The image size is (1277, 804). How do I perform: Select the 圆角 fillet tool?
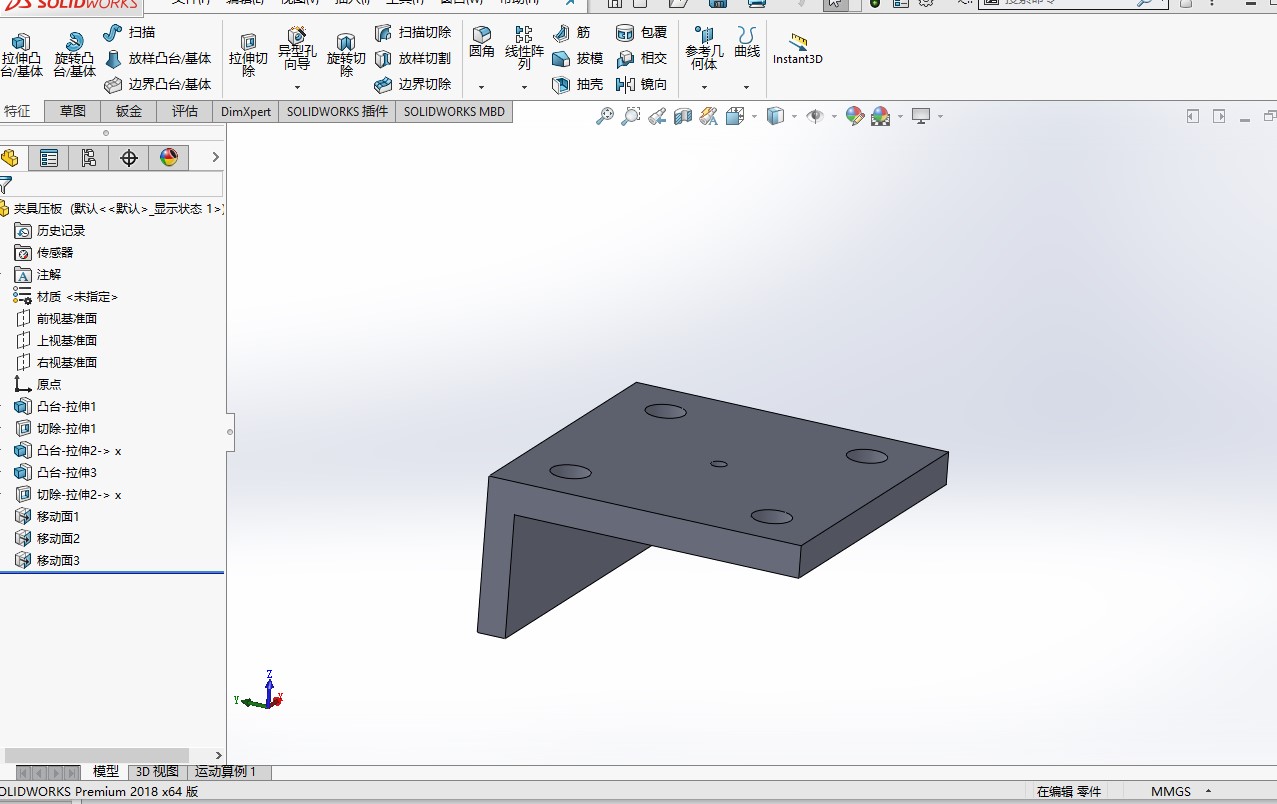(481, 43)
